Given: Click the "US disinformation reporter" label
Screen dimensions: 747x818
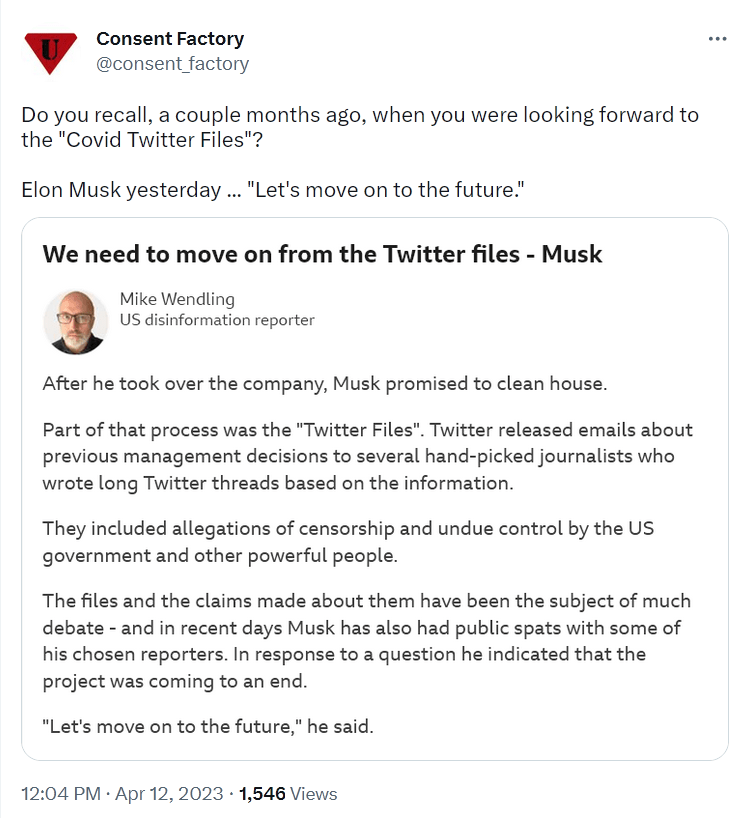Looking at the screenshot, I should click(216, 320).
